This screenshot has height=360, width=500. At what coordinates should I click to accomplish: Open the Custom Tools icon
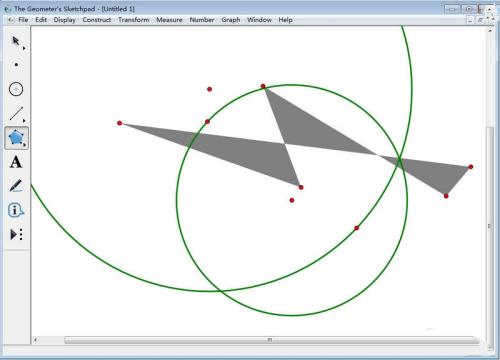coord(16,235)
